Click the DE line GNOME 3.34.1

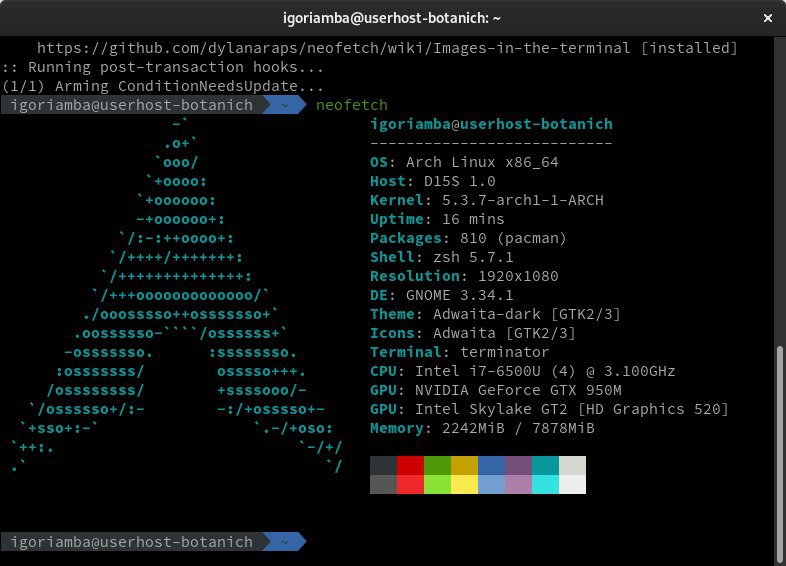(x=442, y=295)
